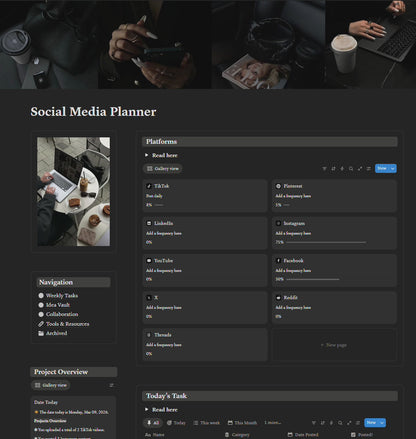Click the Threads card icon

pyautogui.click(x=149, y=335)
